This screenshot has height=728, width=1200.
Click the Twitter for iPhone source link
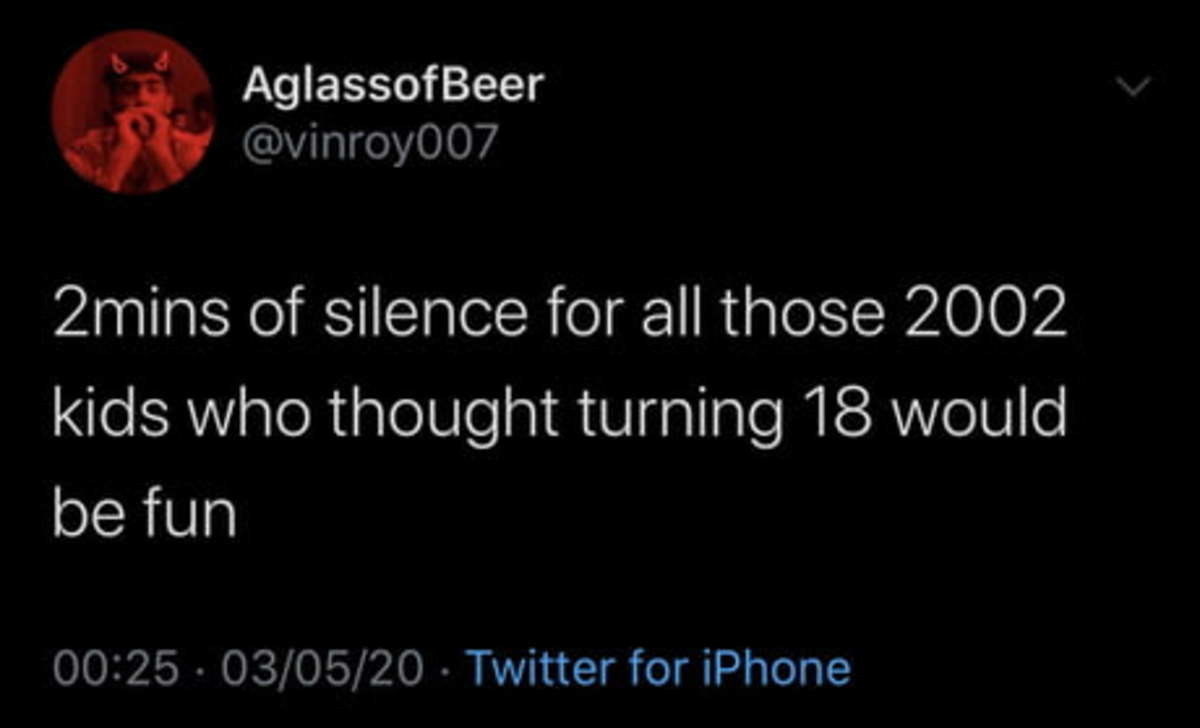click(659, 667)
